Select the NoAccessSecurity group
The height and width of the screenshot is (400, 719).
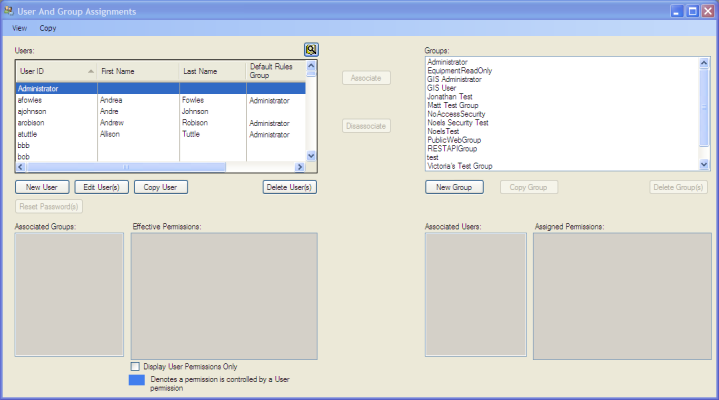(x=456, y=114)
